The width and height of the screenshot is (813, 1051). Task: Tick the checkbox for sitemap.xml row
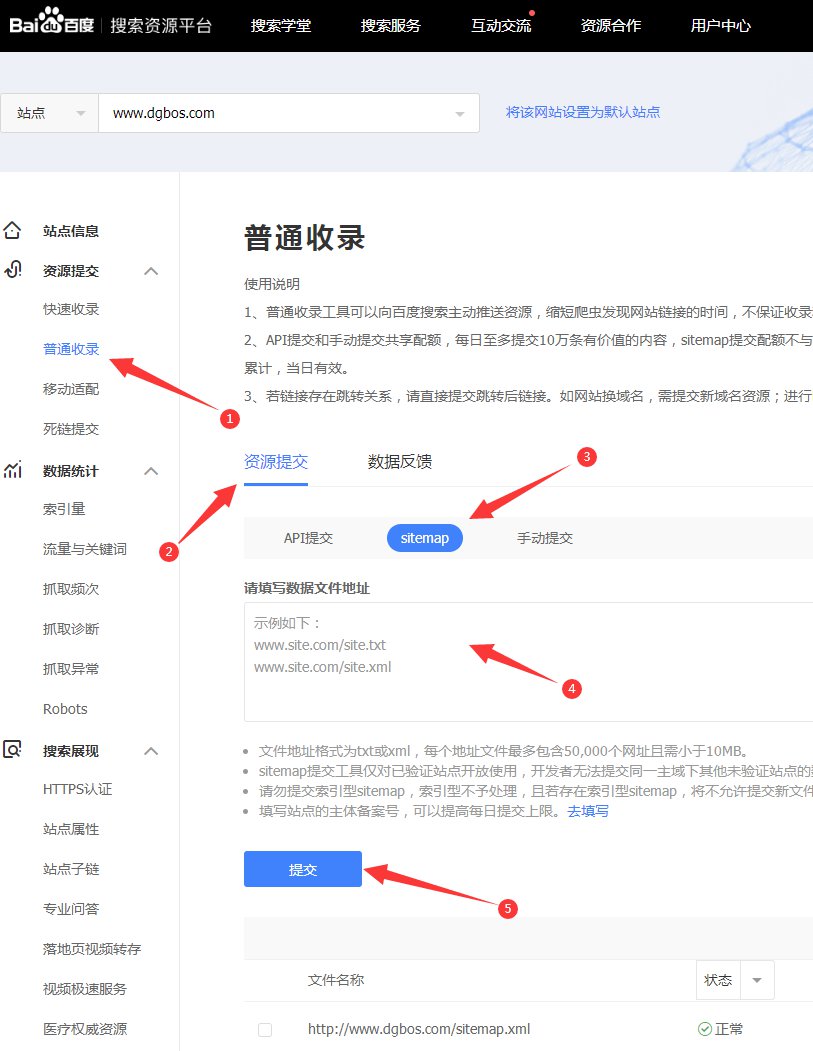[265, 1029]
